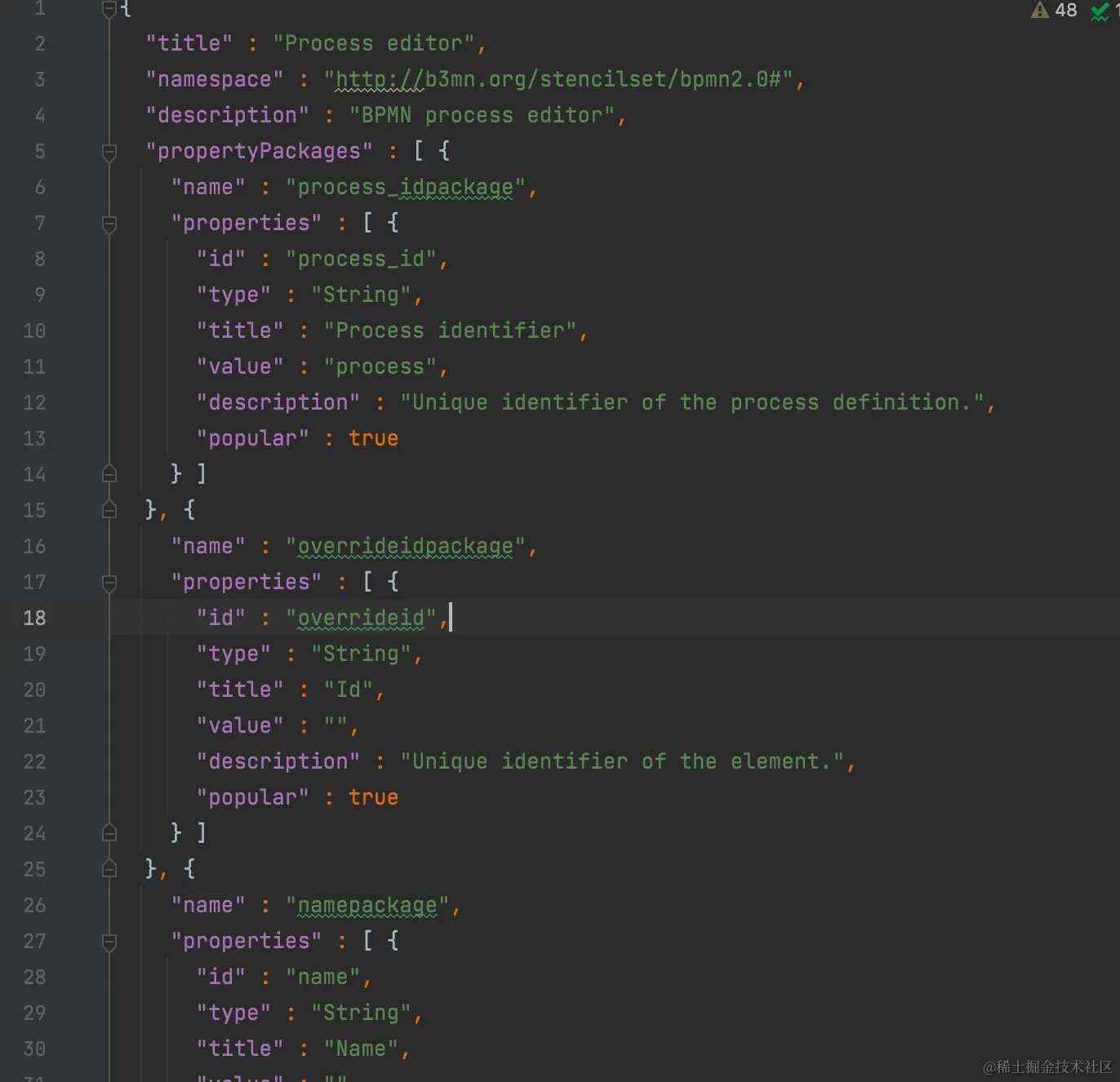Click the "BPMN process editor" description value

click(482, 115)
